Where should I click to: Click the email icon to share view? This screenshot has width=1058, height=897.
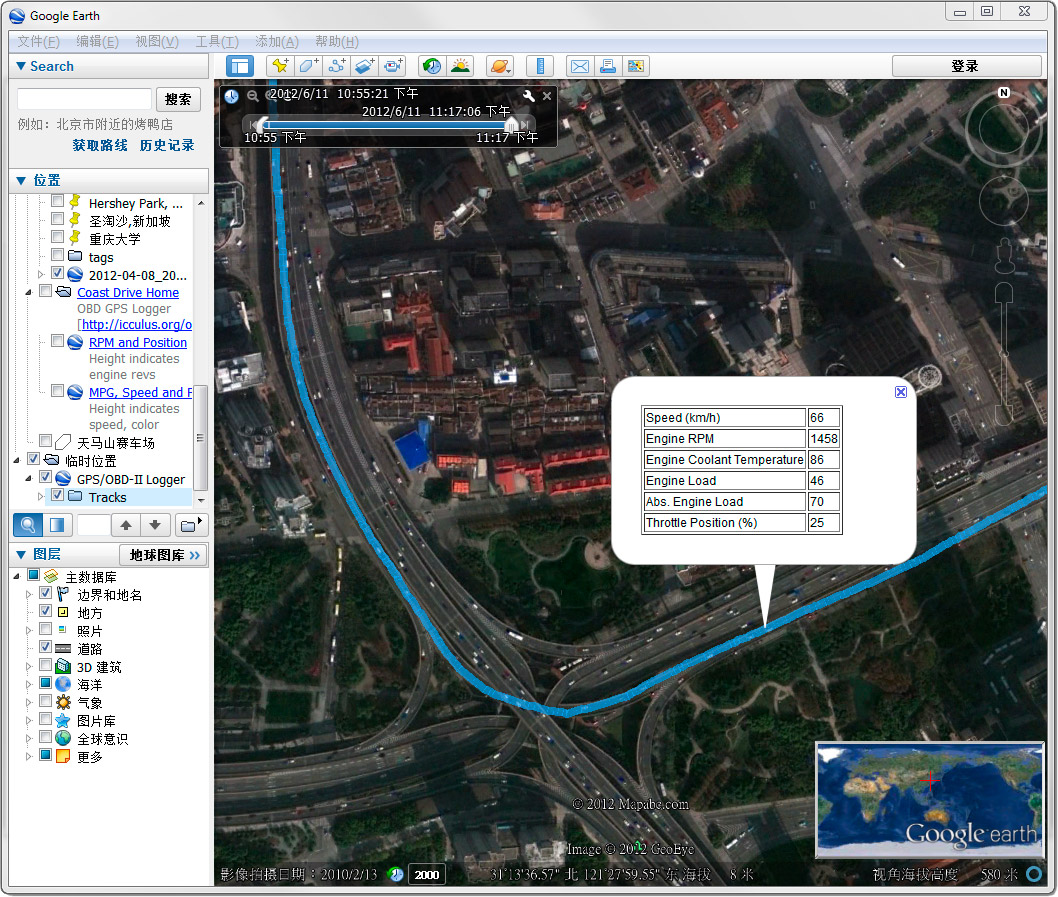[x=579, y=66]
